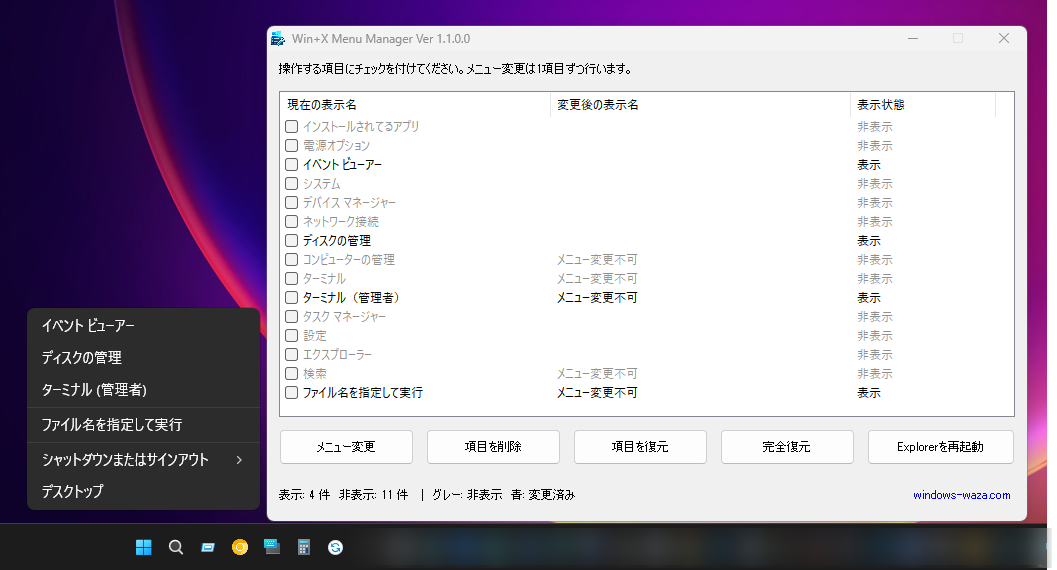This screenshot has width=1057, height=570.
Task: Tick the イベント ビューアー row checkbox
Action: [291, 164]
